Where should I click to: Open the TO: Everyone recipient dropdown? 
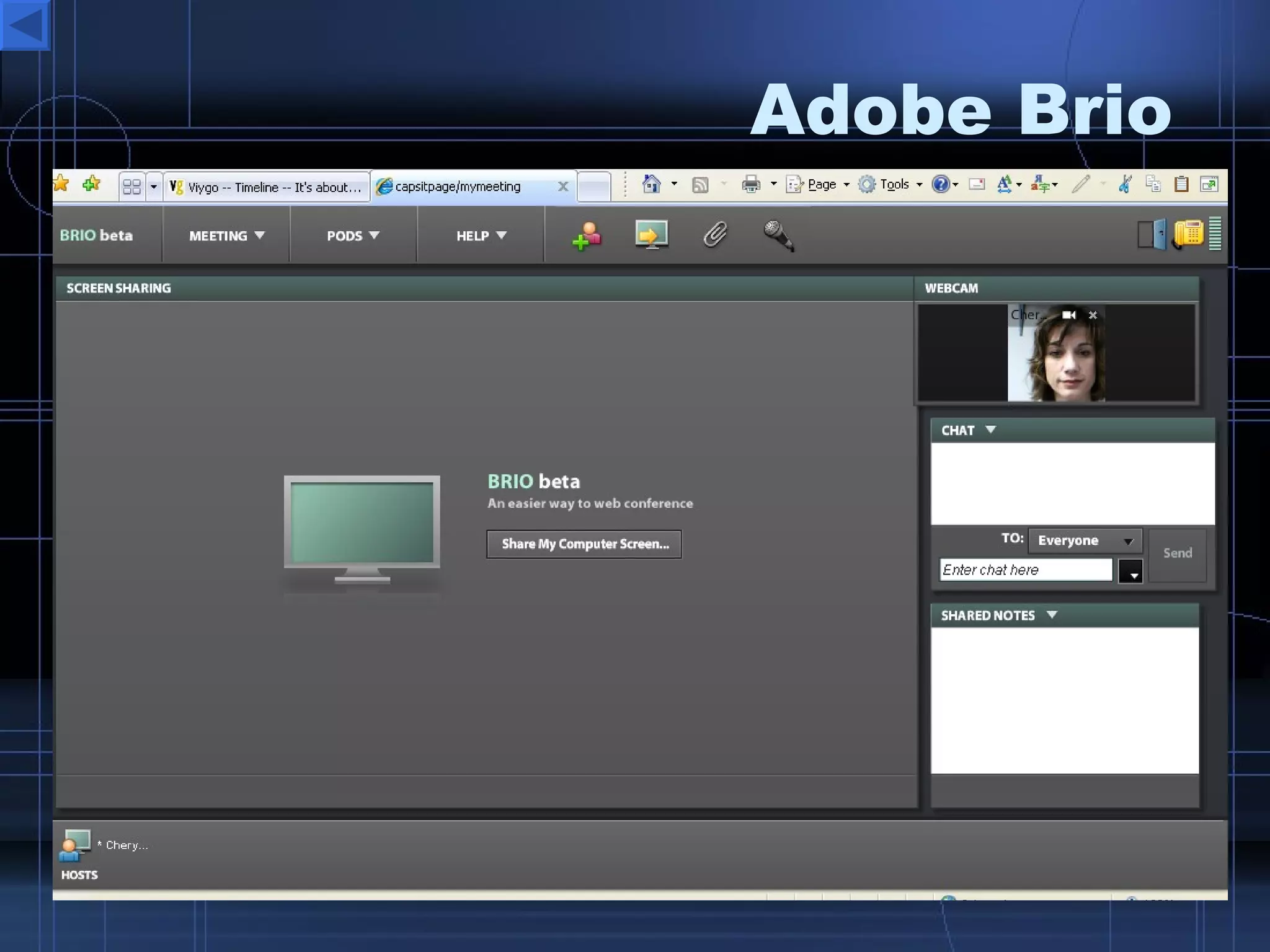(1085, 540)
